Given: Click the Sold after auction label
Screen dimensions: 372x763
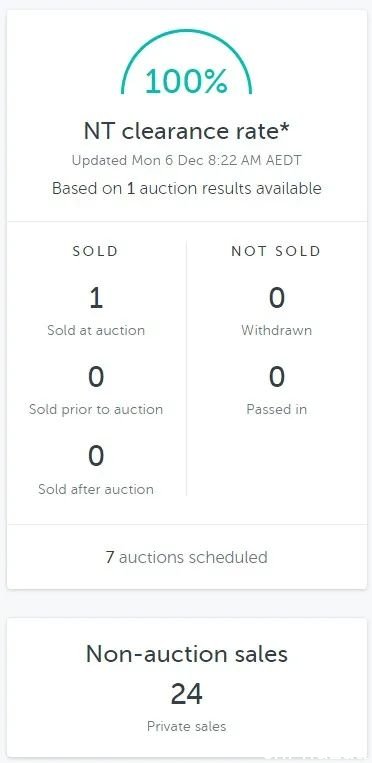Looking at the screenshot, I should 96,489.
